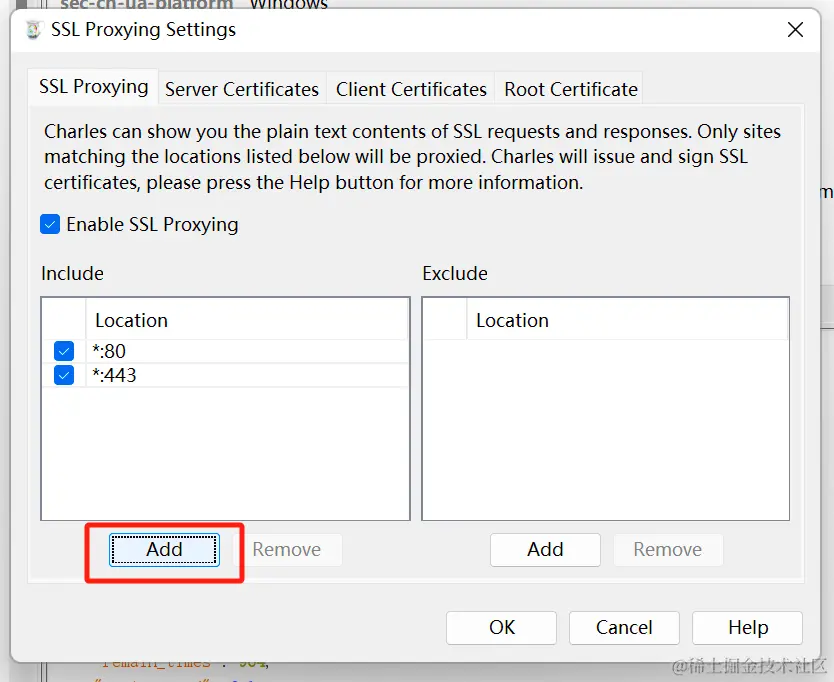This screenshot has width=834, height=682.
Task: Cancel the SSL Proxying Settings dialog
Action: (x=624, y=628)
